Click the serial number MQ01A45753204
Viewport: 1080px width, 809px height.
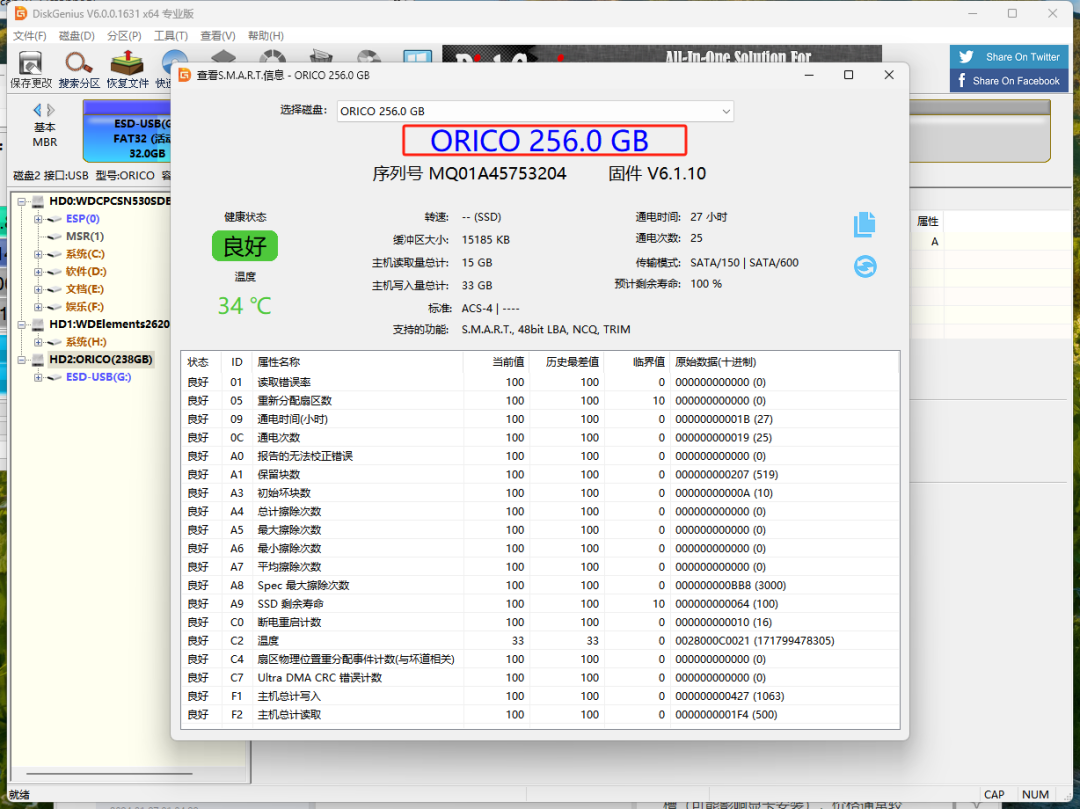click(497, 174)
